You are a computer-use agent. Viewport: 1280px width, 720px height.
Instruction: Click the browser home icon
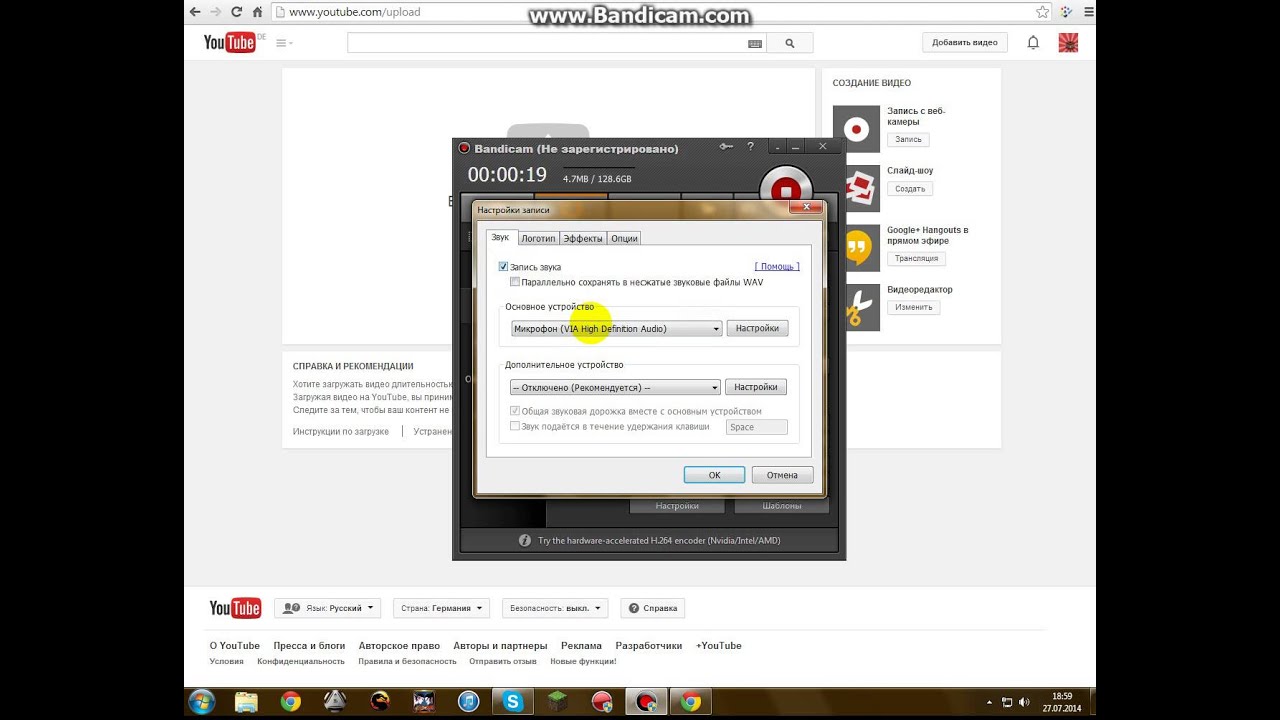point(258,12)
